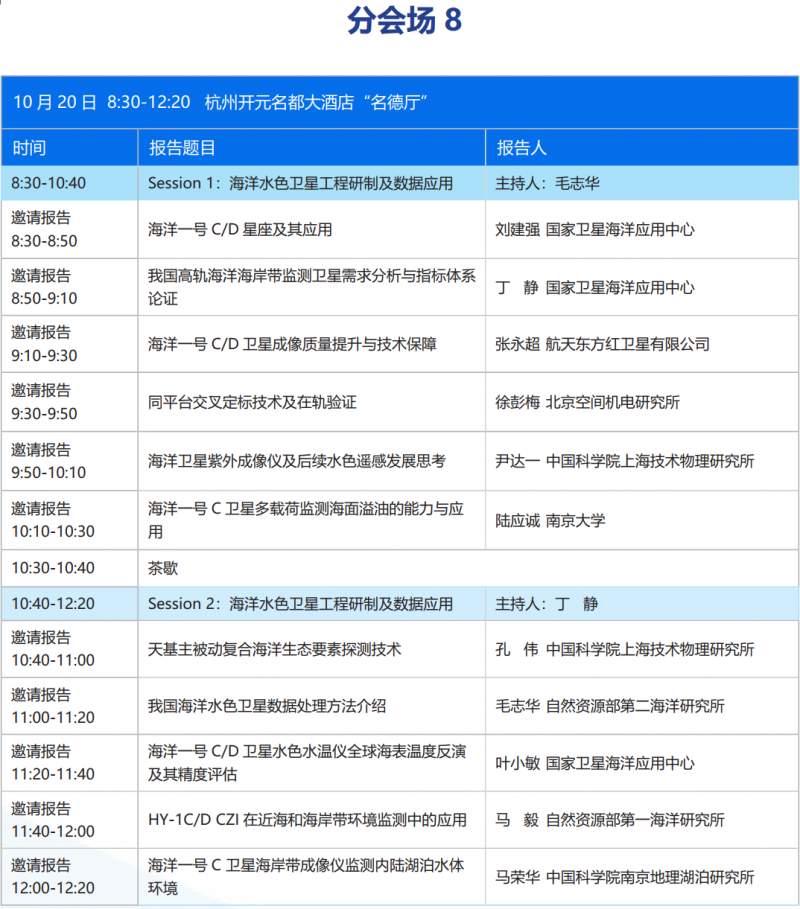Image resolution: width=800 pixels, height=909 pixels.
Task: Click the '报告题目' column header
Action: [182, 148]
